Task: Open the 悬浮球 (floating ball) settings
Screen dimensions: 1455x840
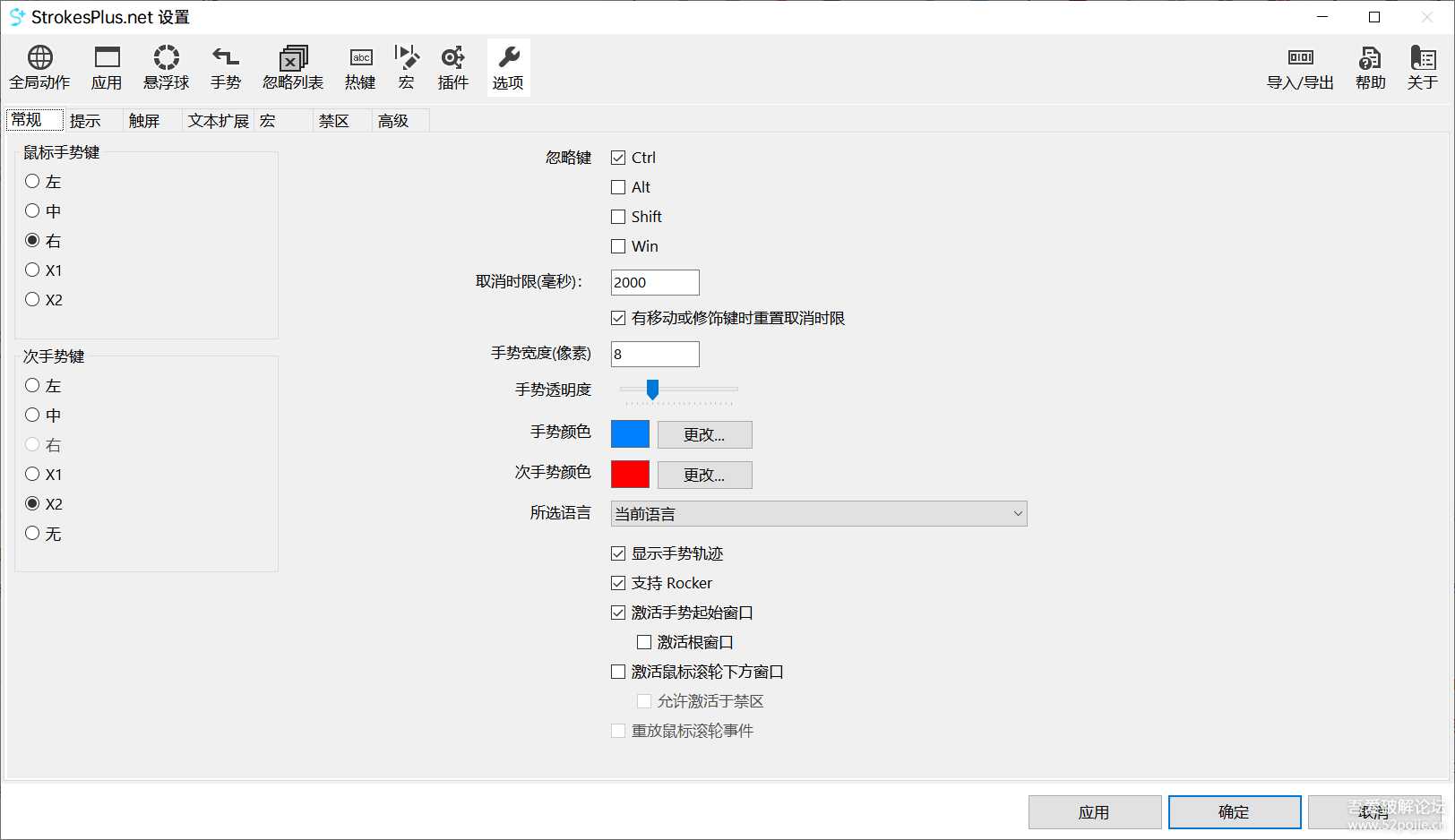Action: coord(165,67)
